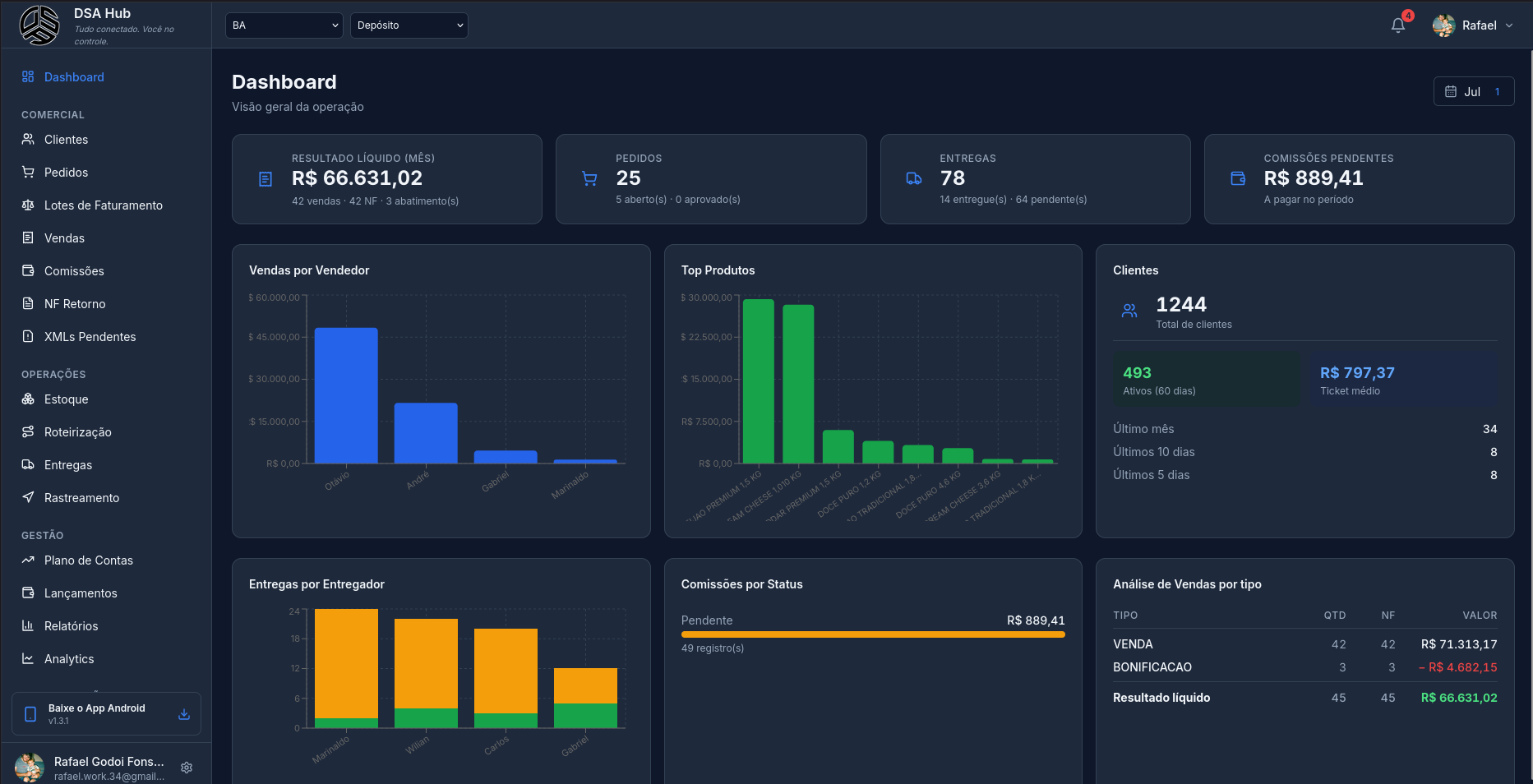Screen dimensions: 1533x784
Task: Click the Plano de Contas trend icon
Action: pos(28,560)
